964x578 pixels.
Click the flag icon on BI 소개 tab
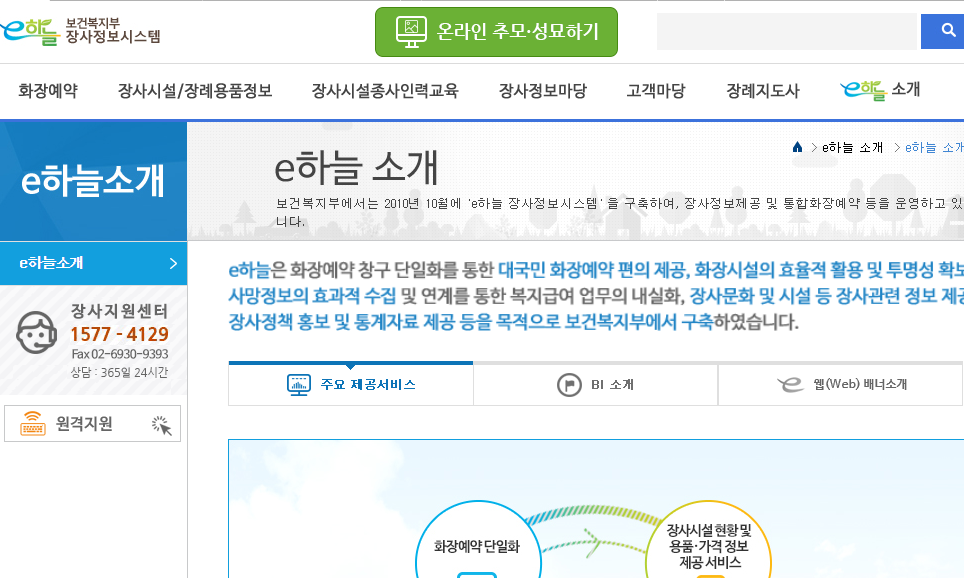tap(569, 385)
